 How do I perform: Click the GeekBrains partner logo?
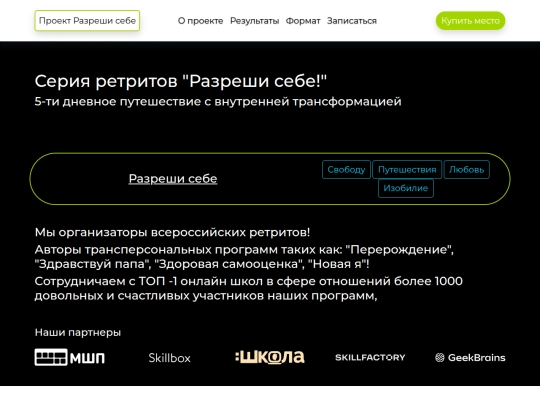click(x=470, y=357)
